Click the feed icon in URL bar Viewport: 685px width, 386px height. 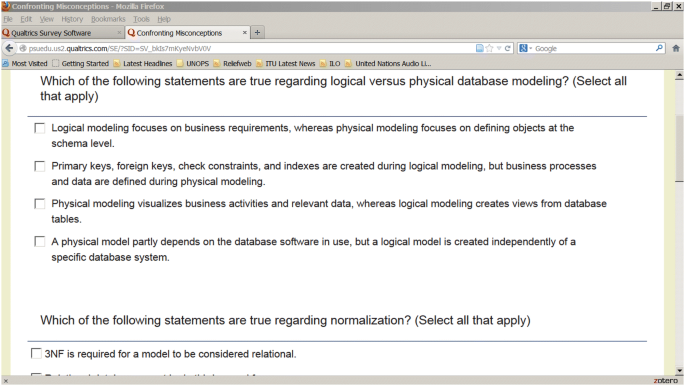[x=480, y=48]
